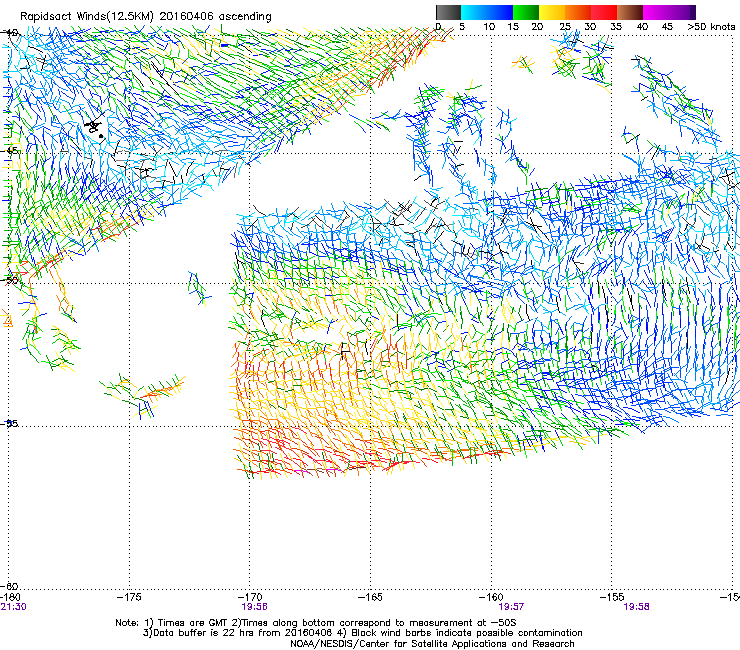Click the -45 latitude axis label
Screen dimensions: 740x650
(x=10, y=151)
